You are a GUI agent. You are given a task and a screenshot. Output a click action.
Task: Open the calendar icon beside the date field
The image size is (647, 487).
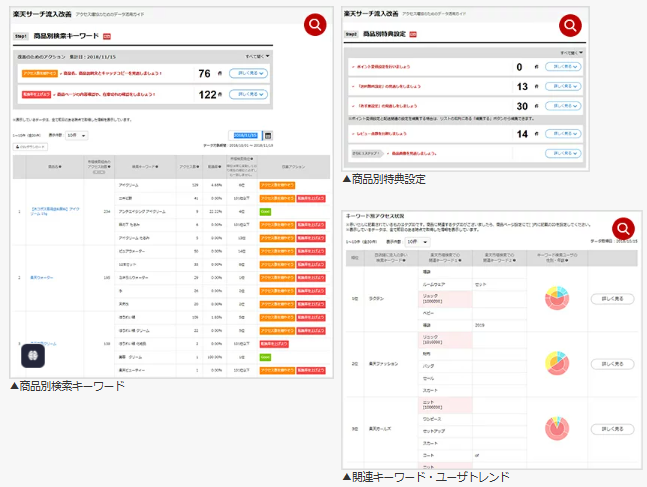268,135
